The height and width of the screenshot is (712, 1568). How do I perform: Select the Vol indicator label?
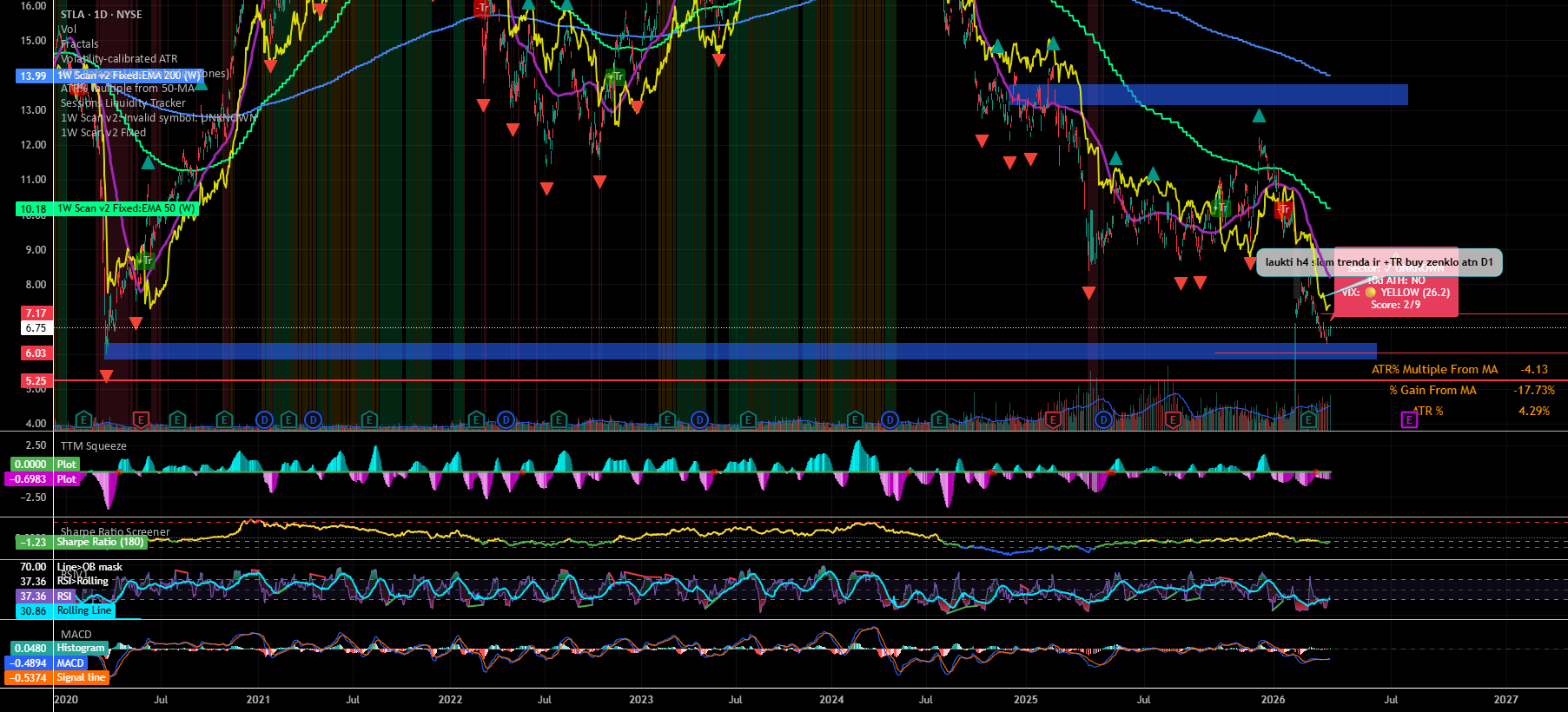[69, 29]
